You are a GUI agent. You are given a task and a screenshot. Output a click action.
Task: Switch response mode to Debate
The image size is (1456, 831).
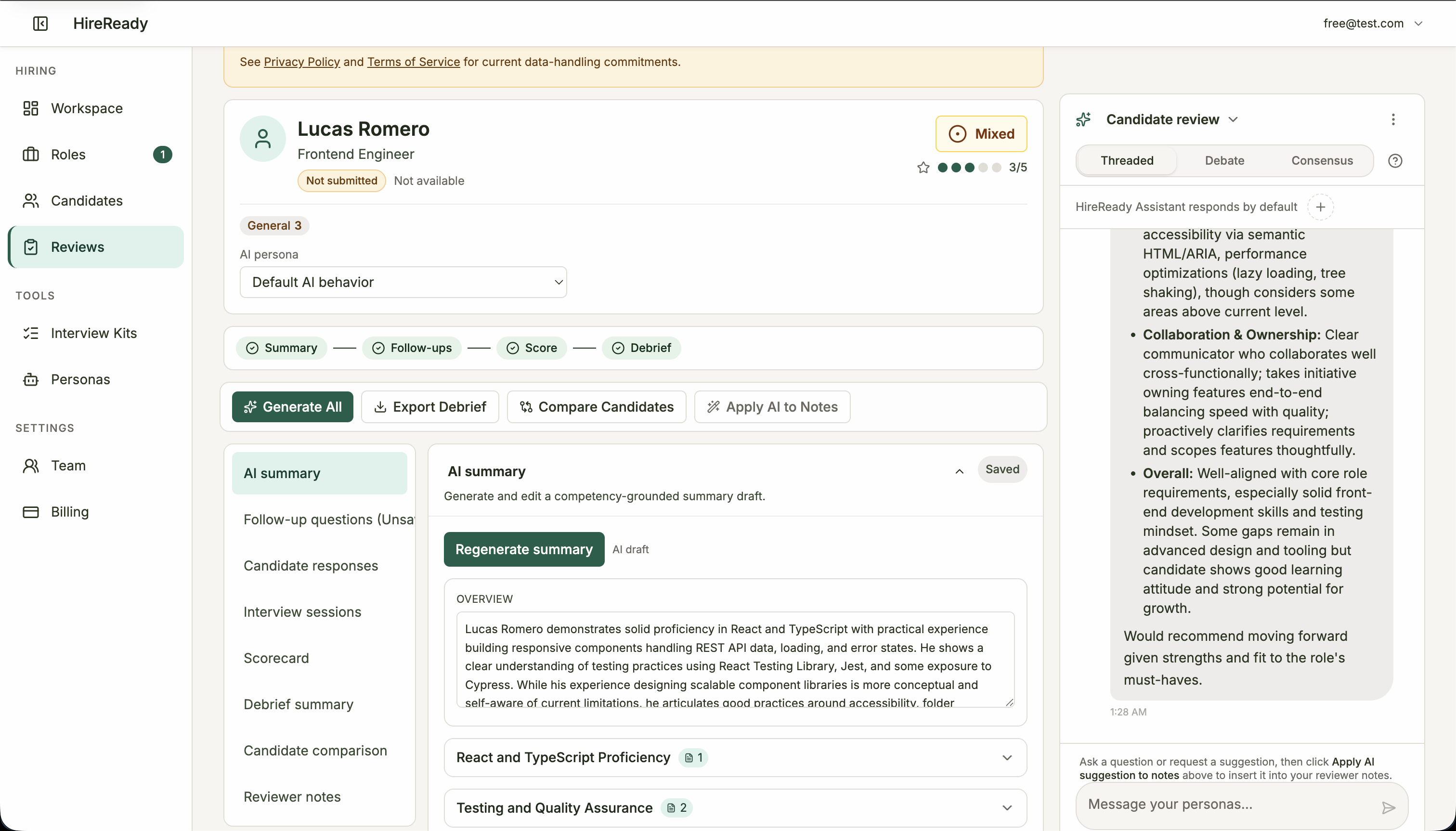point(1224,160)
